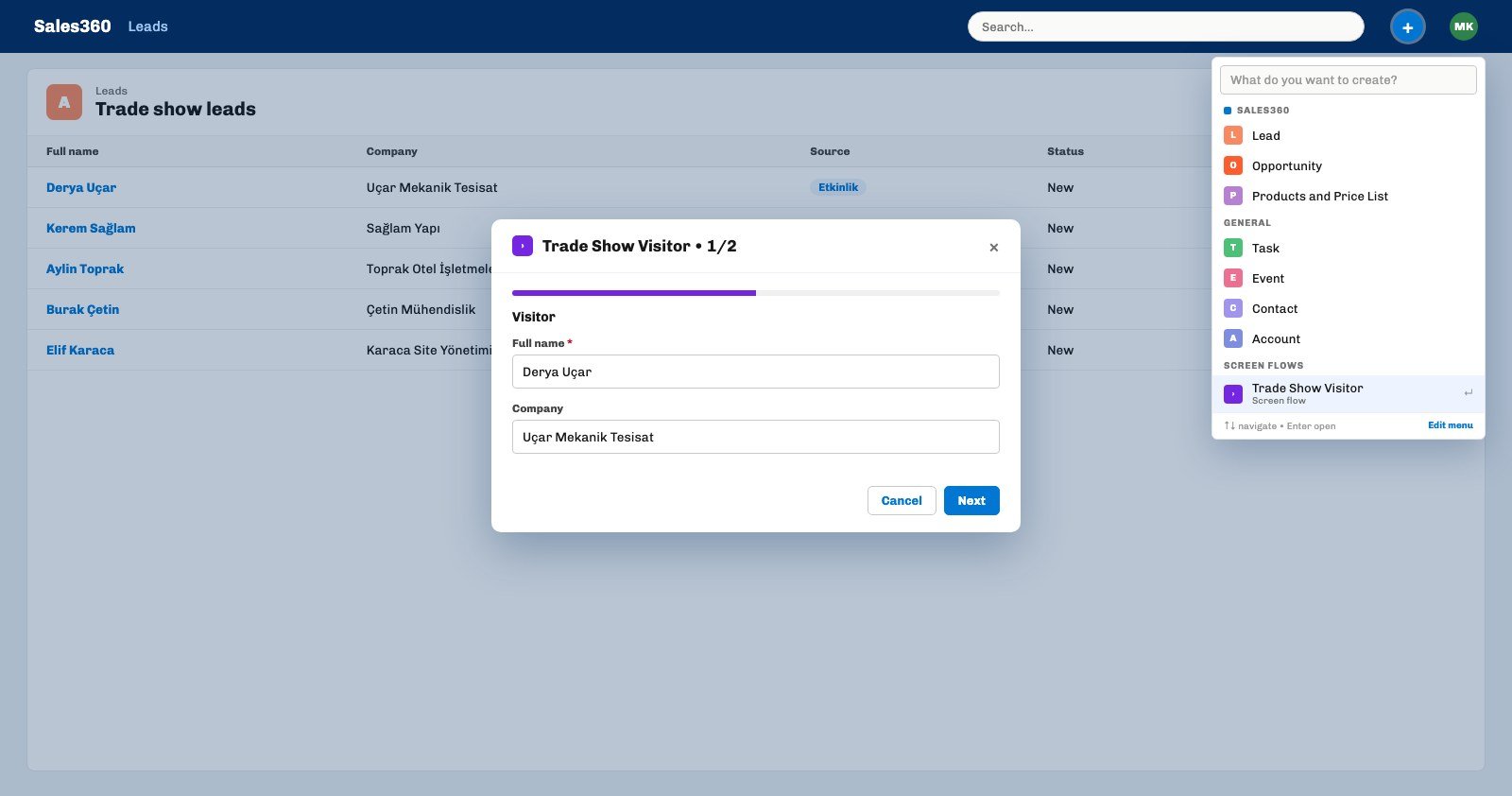Choose Products and Price List menu entry
The image size is (1512, 796).
click(x=1349, y=196)
